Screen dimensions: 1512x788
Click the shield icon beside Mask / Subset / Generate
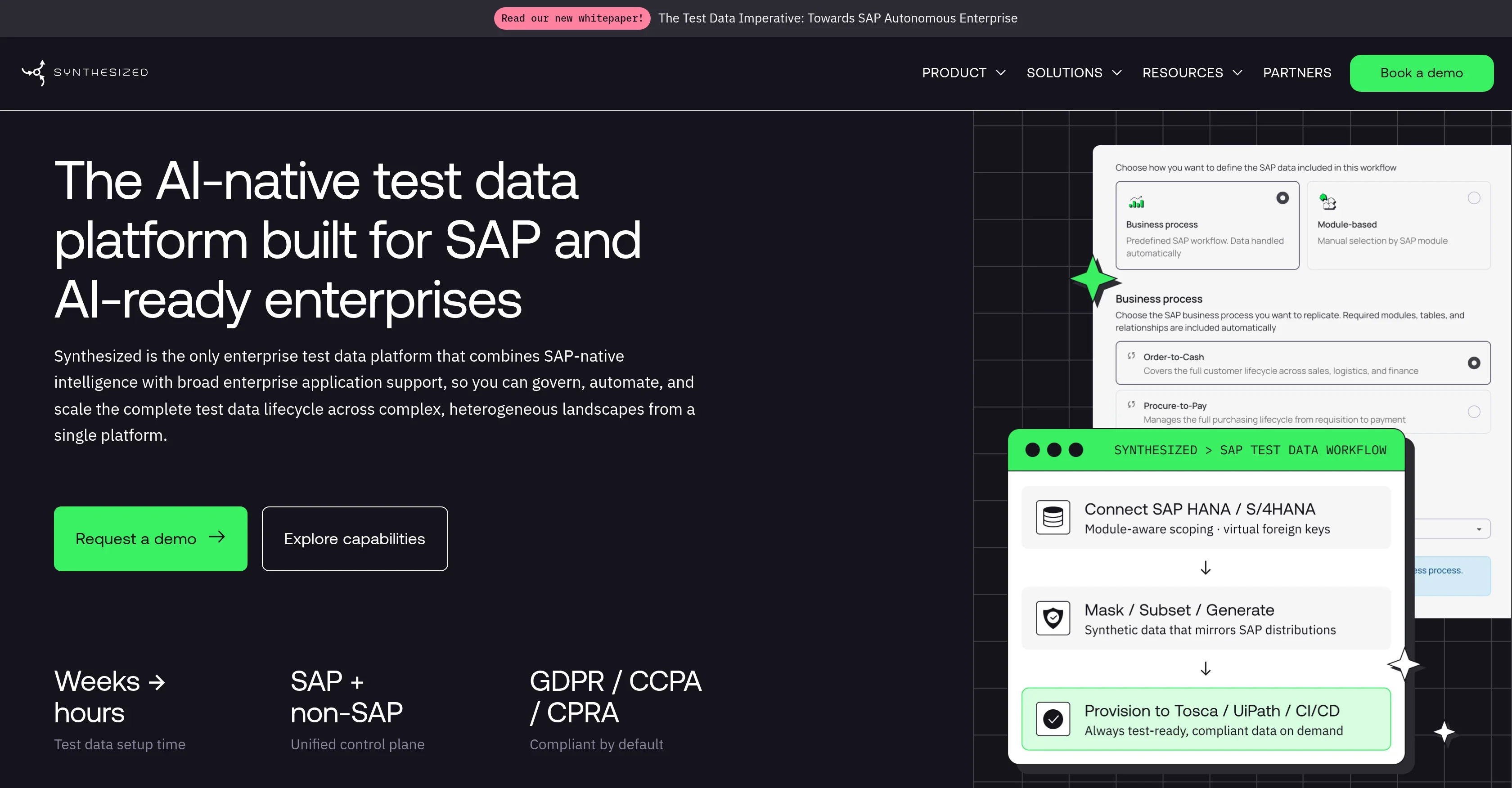tap(1053, 618)
